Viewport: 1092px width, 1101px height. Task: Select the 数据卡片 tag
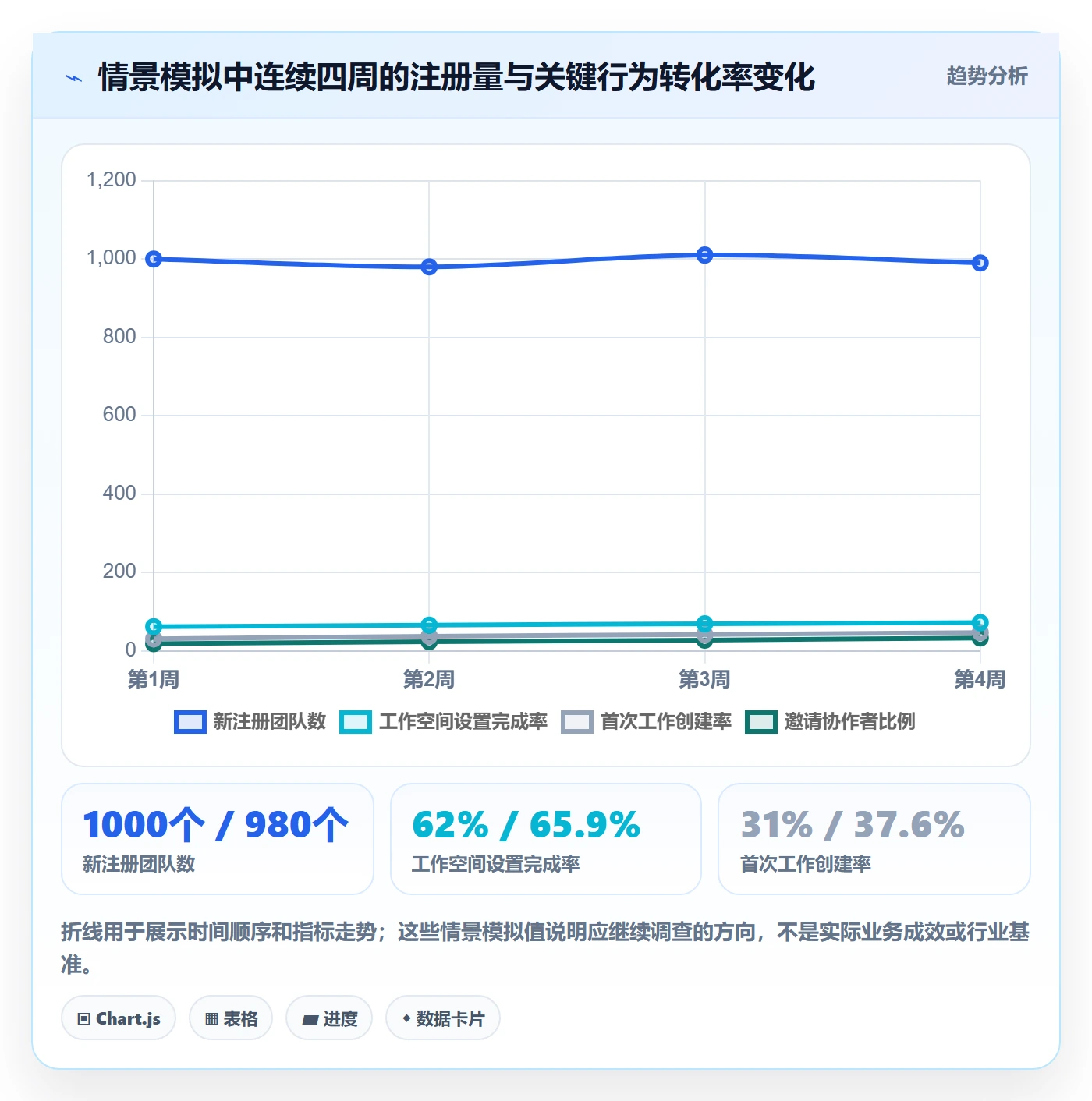click(443, 1018)
